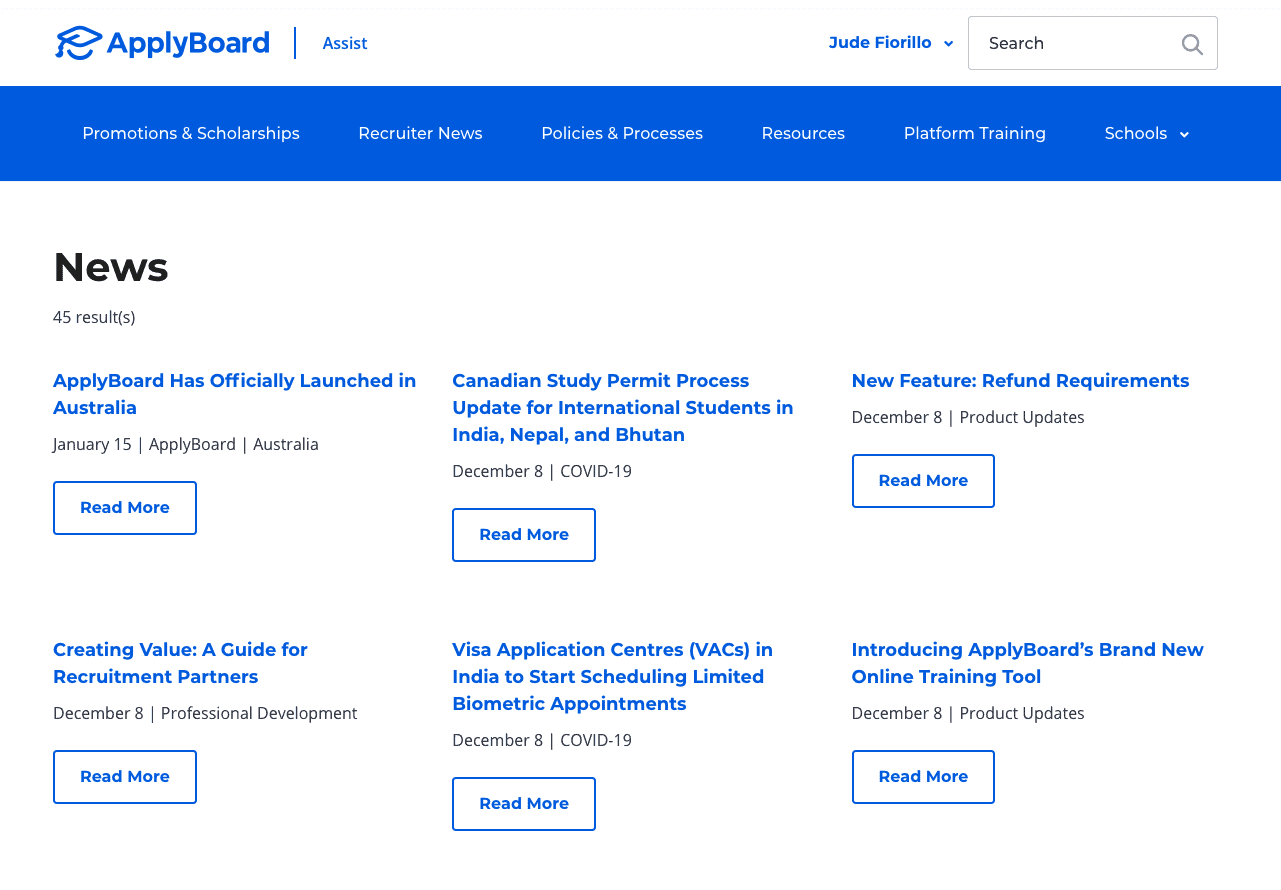
Task: Open the Promotions & Scholarships section
Action: pos(191,133)
